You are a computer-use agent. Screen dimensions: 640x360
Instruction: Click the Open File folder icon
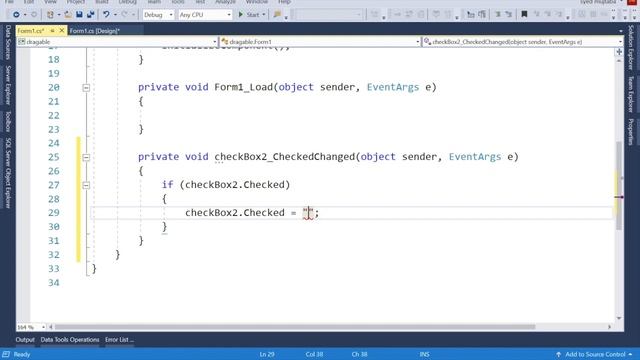point(68,15)
